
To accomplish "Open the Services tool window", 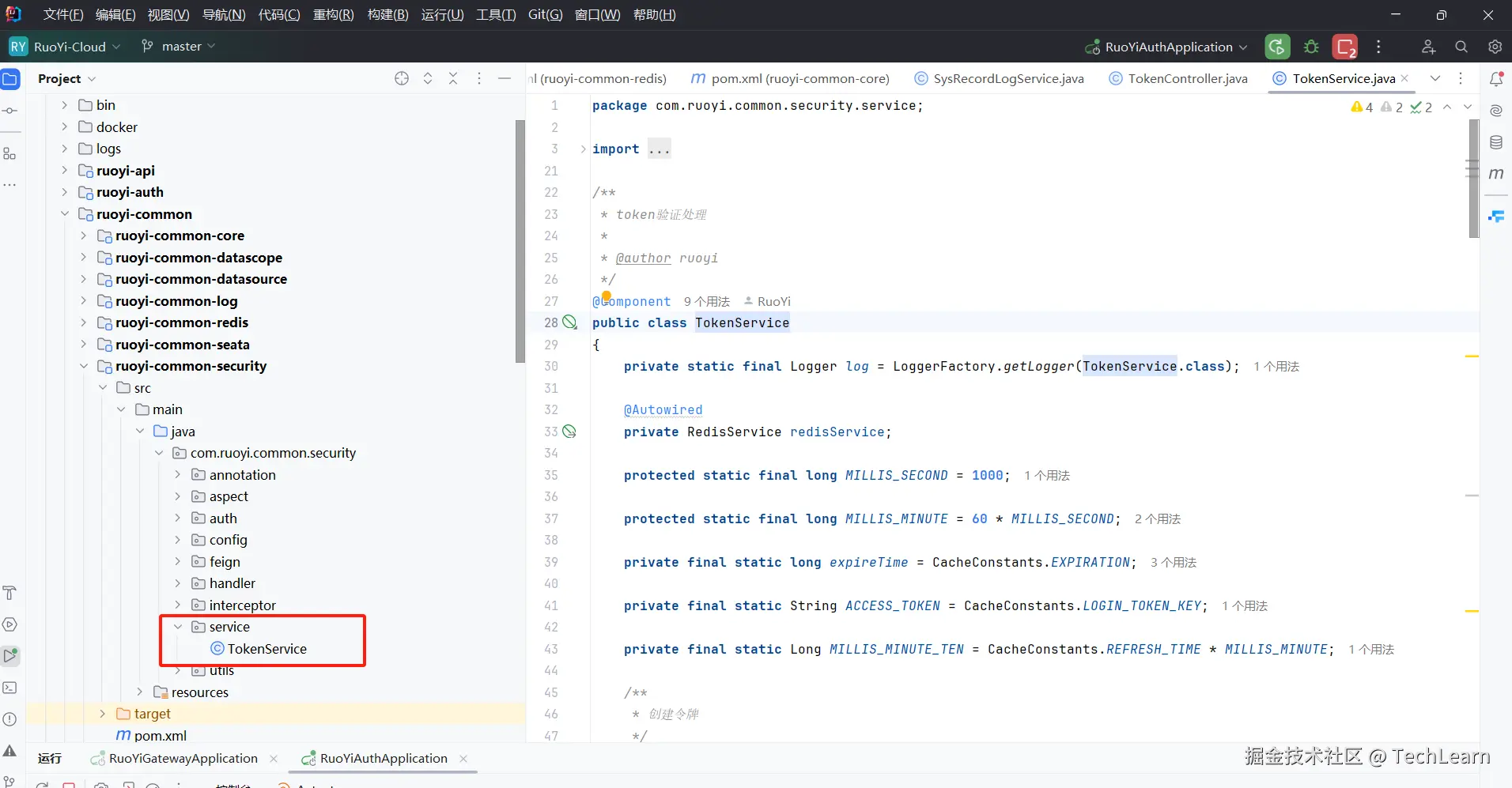I will point(10,624).
